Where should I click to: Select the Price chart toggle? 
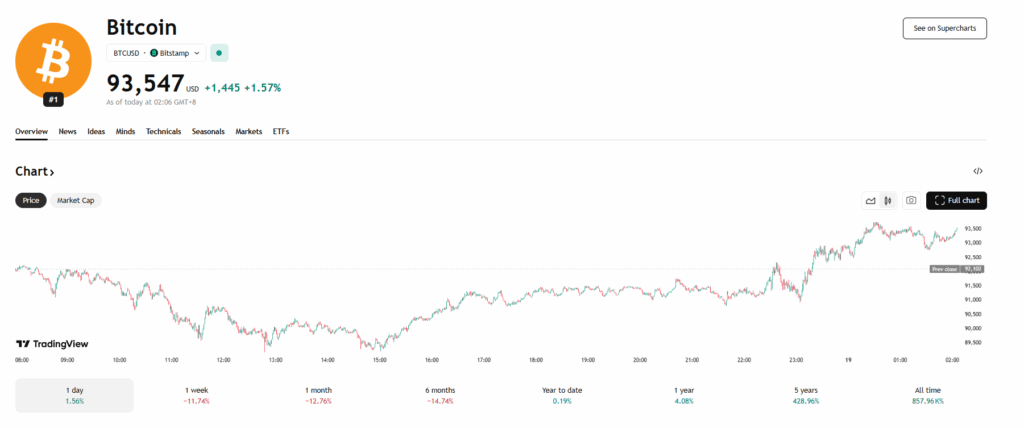click(x=31, y=200)
